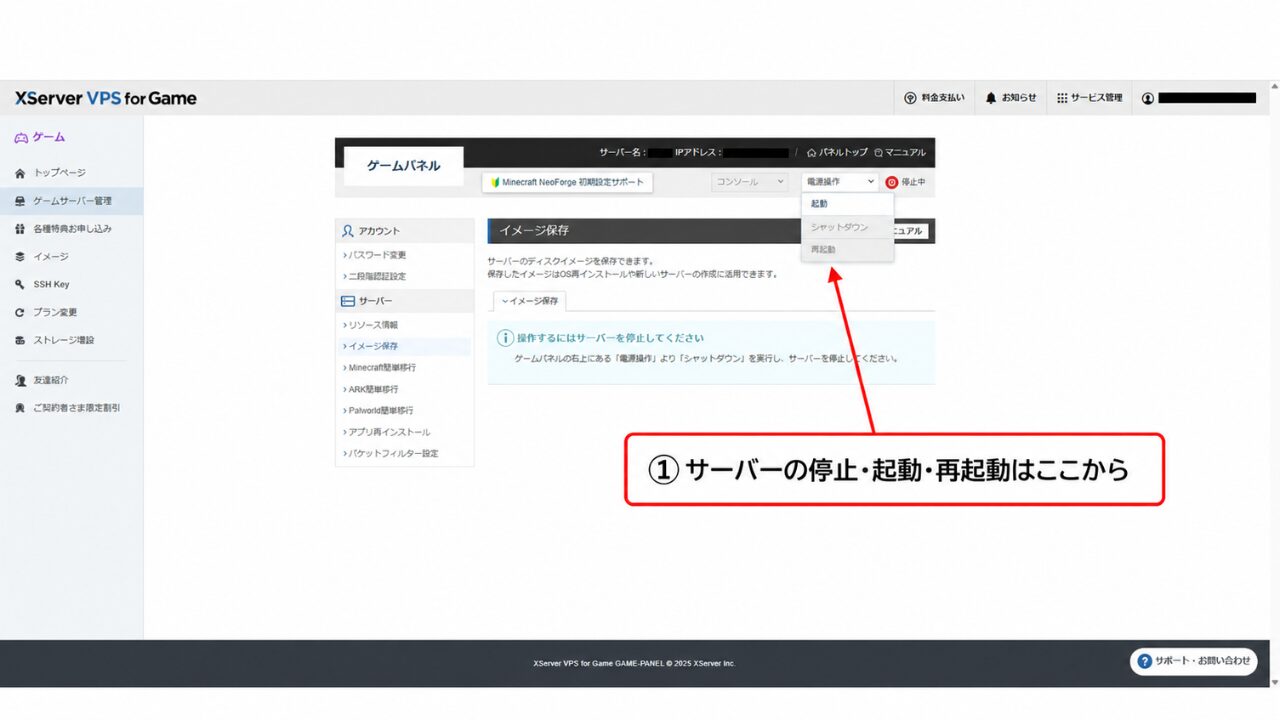Open ゲームサーバー管理 in the sidebar
The height and width of the screenshot is (720, 1280).
[71, 201]
